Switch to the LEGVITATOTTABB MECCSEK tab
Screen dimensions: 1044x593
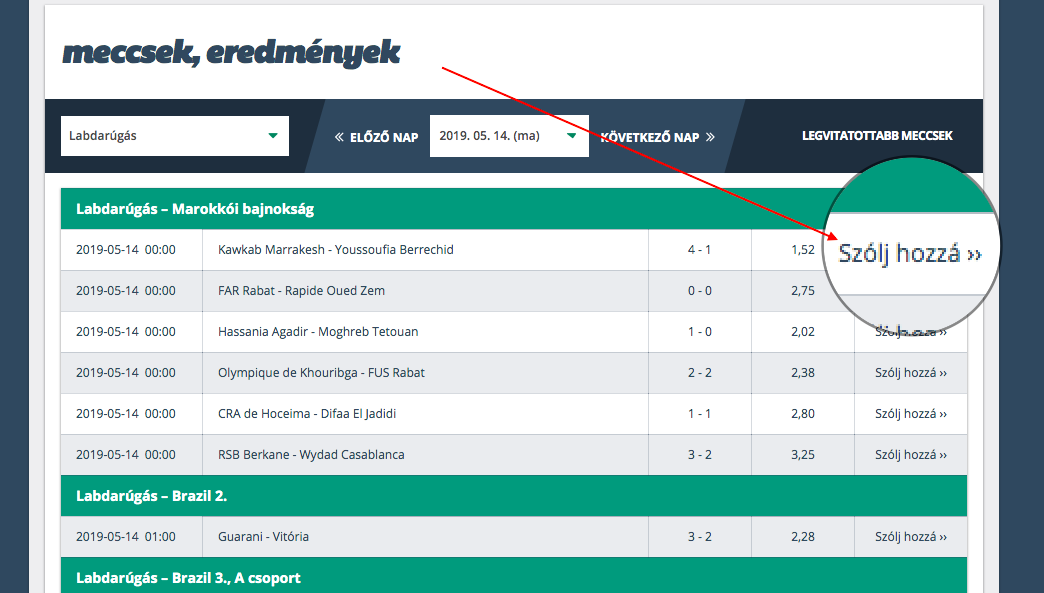[877, 136]
